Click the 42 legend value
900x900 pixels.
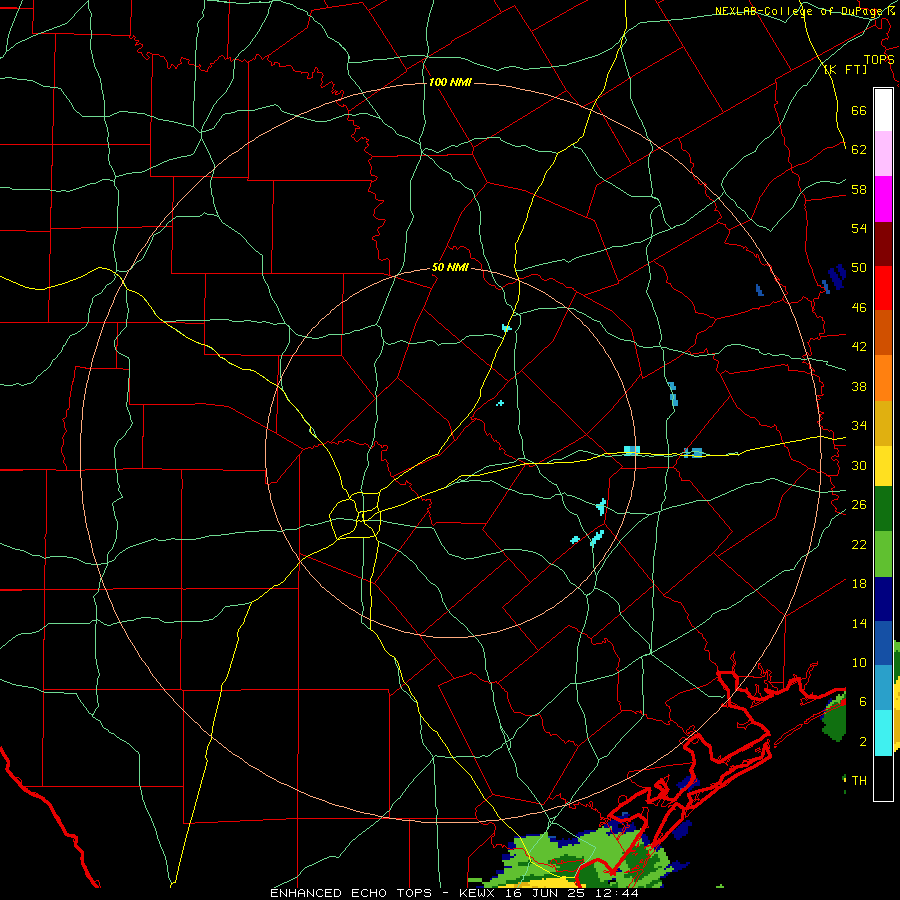click(859, 347)
